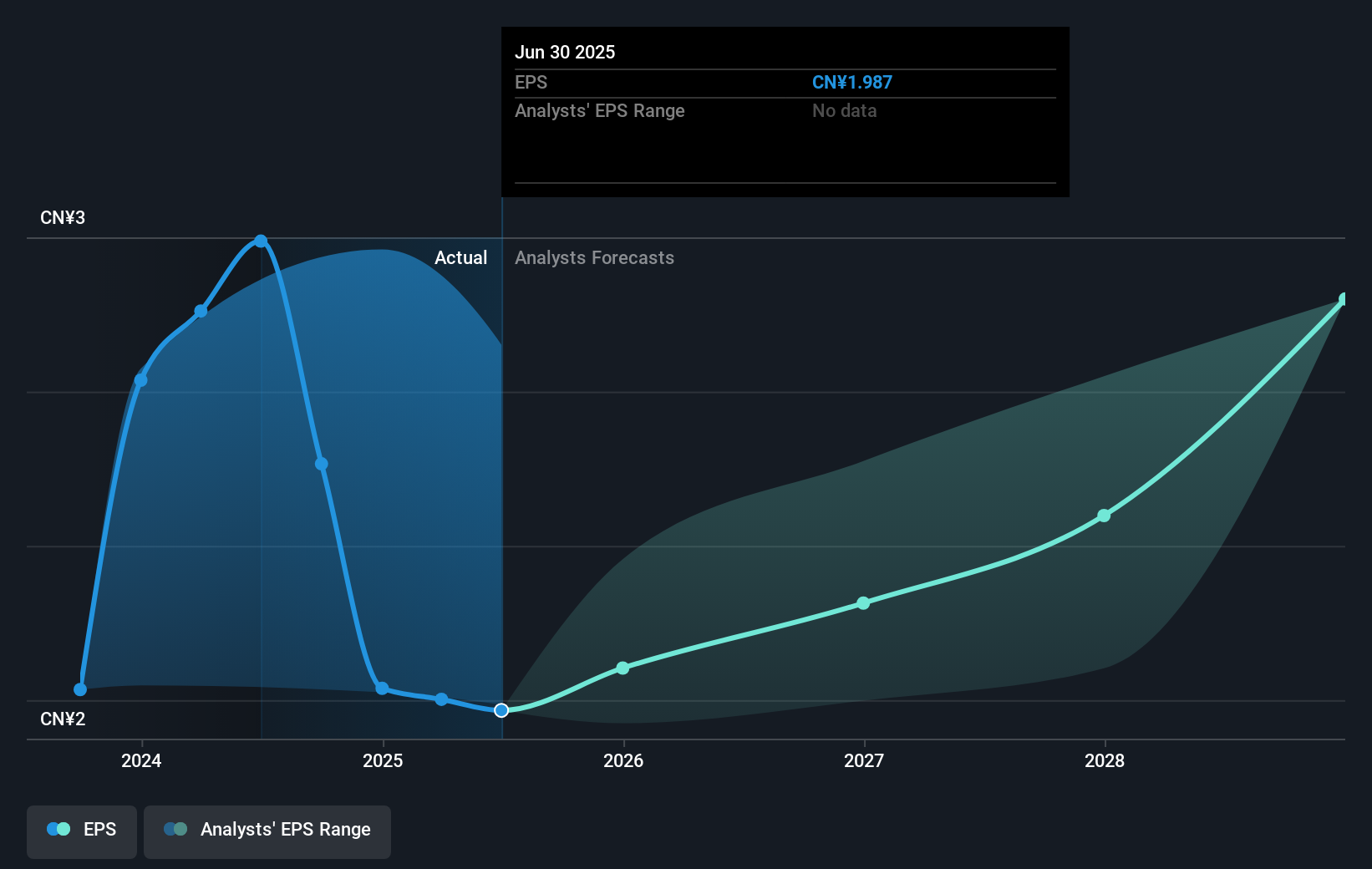Switch to the Actual section label
Viewport: 1372px width, 869px height.
pos(460,257)
